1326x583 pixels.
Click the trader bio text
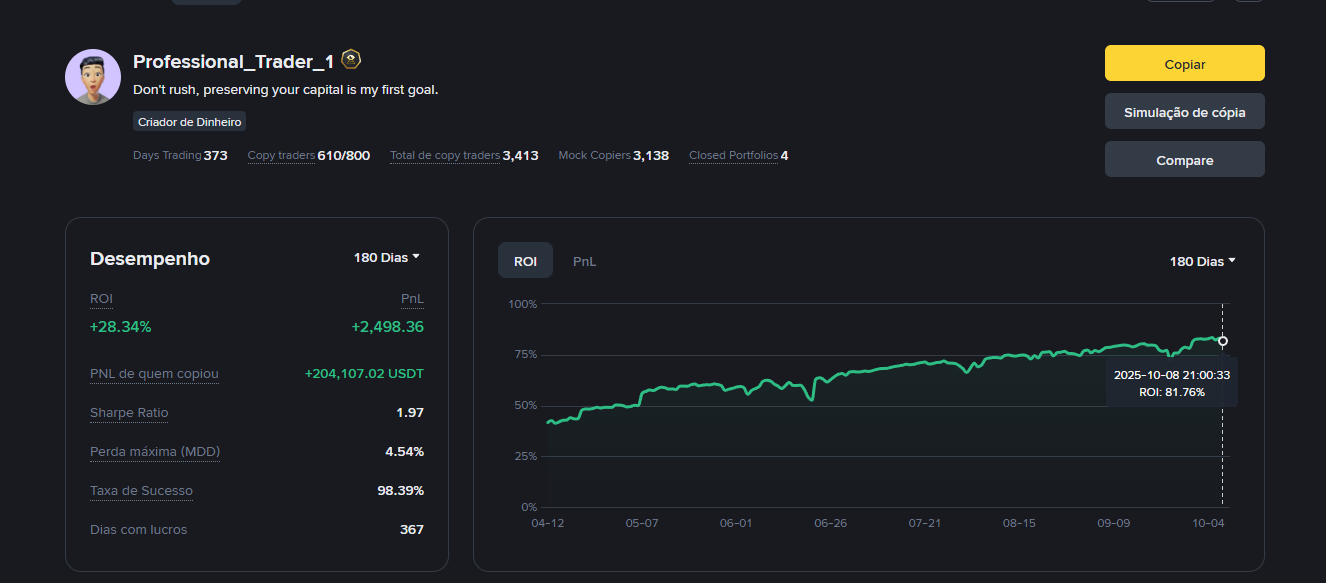pyautogui.click(x=286, y=89)
